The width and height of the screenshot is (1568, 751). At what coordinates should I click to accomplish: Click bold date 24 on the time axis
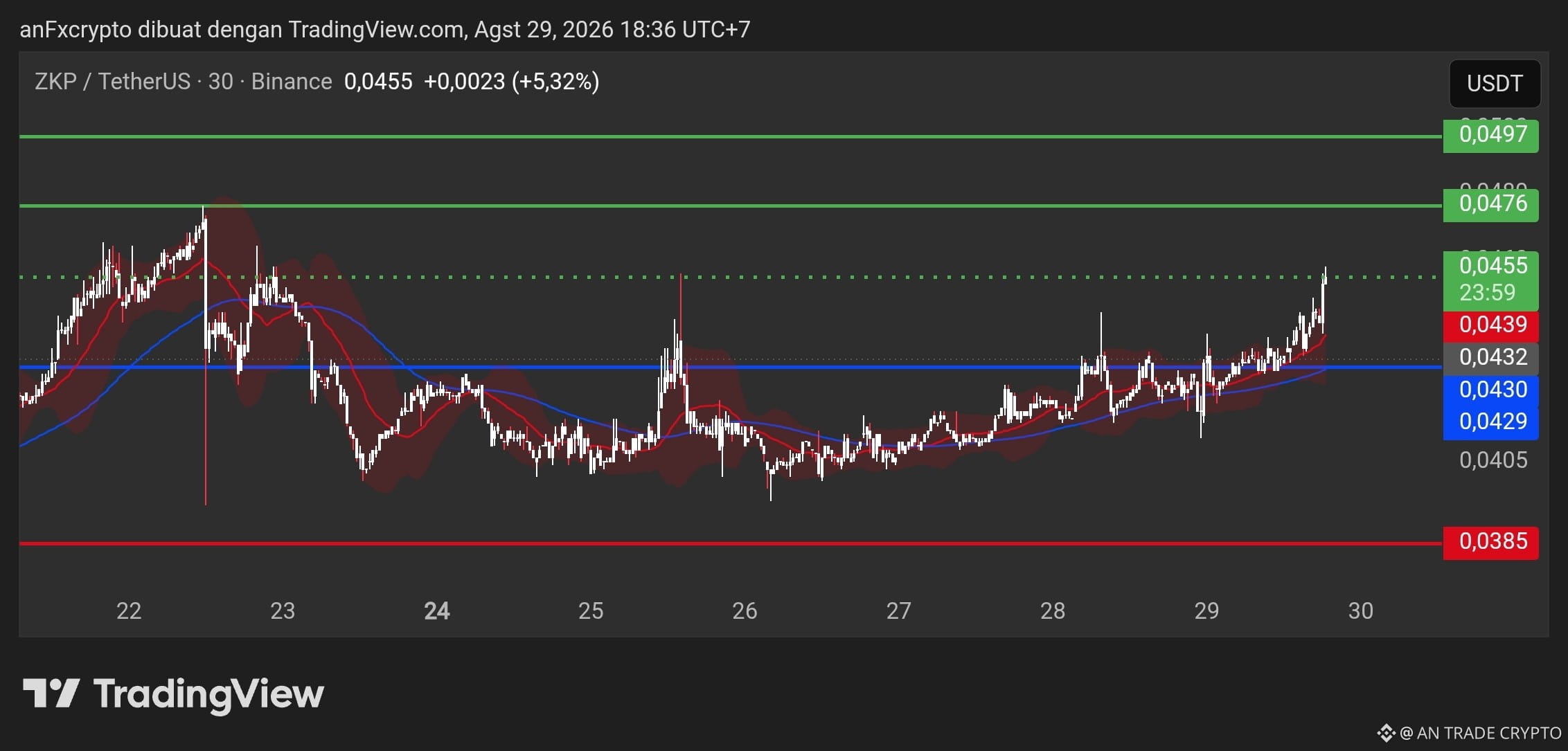click(437, 610)
